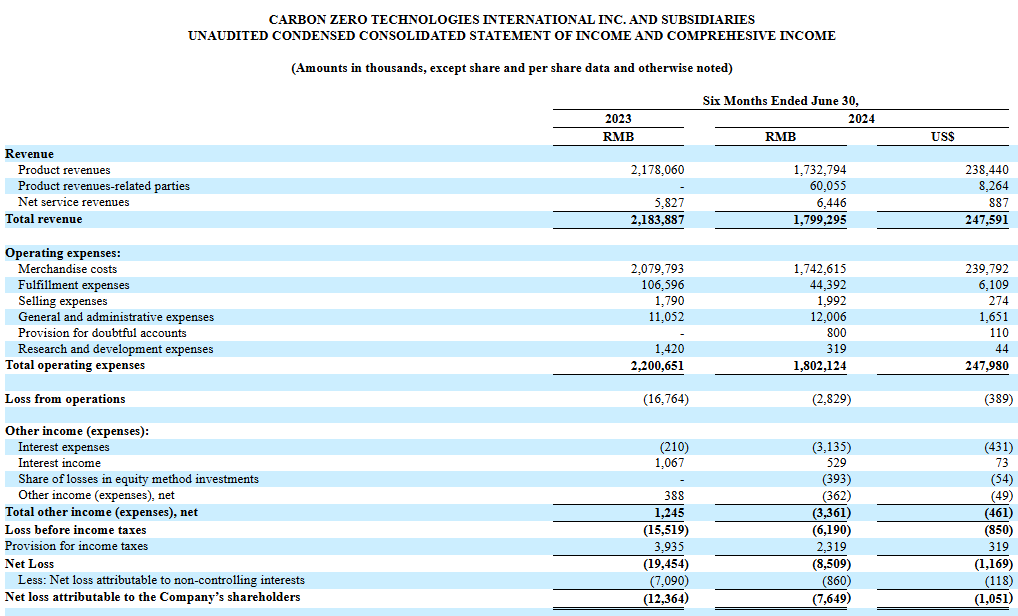Select equity method losses value (393)
The width and height of the screenshot is (1018, 616).
pos(836,479)
